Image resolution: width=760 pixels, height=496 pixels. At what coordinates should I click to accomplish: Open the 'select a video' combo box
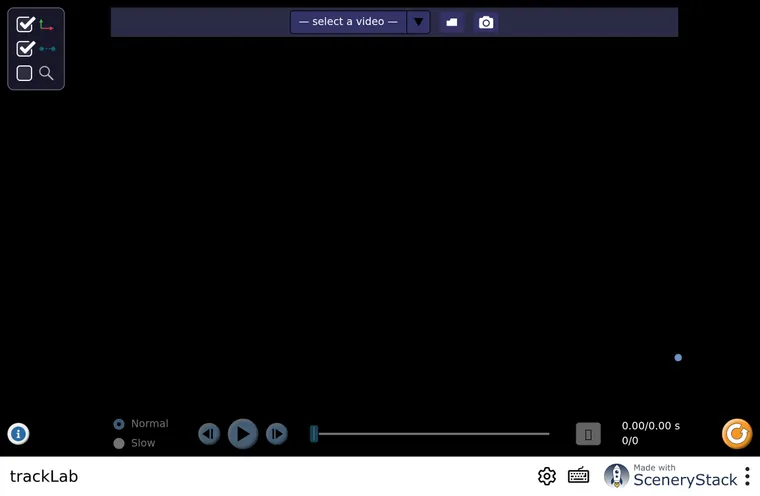click(x=360, y=22)
